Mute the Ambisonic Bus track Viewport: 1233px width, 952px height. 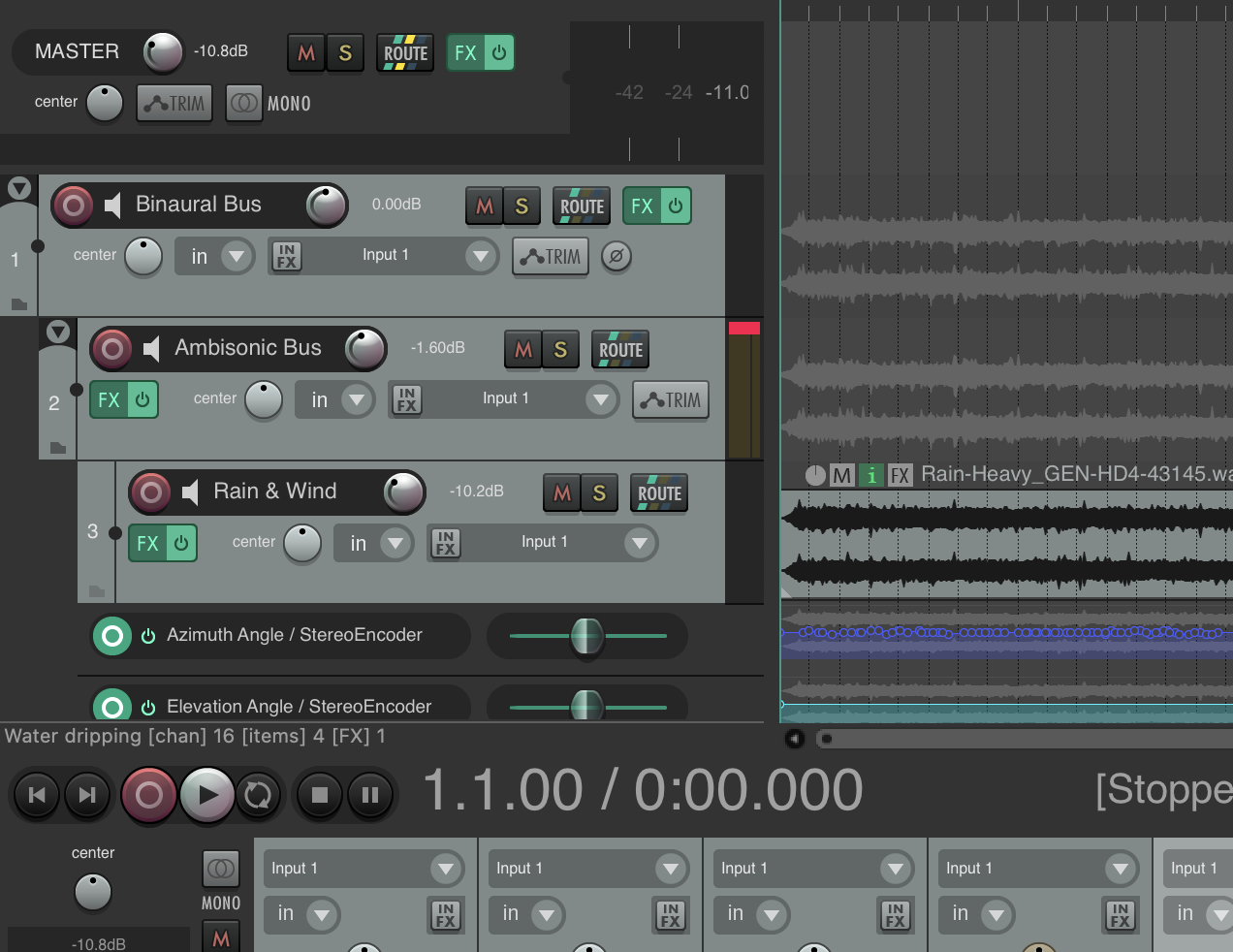point(523,349)
